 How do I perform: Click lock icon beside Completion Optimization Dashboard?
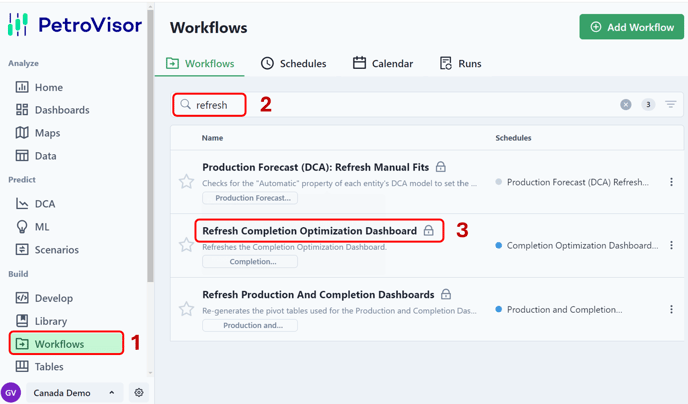[429, 230]
